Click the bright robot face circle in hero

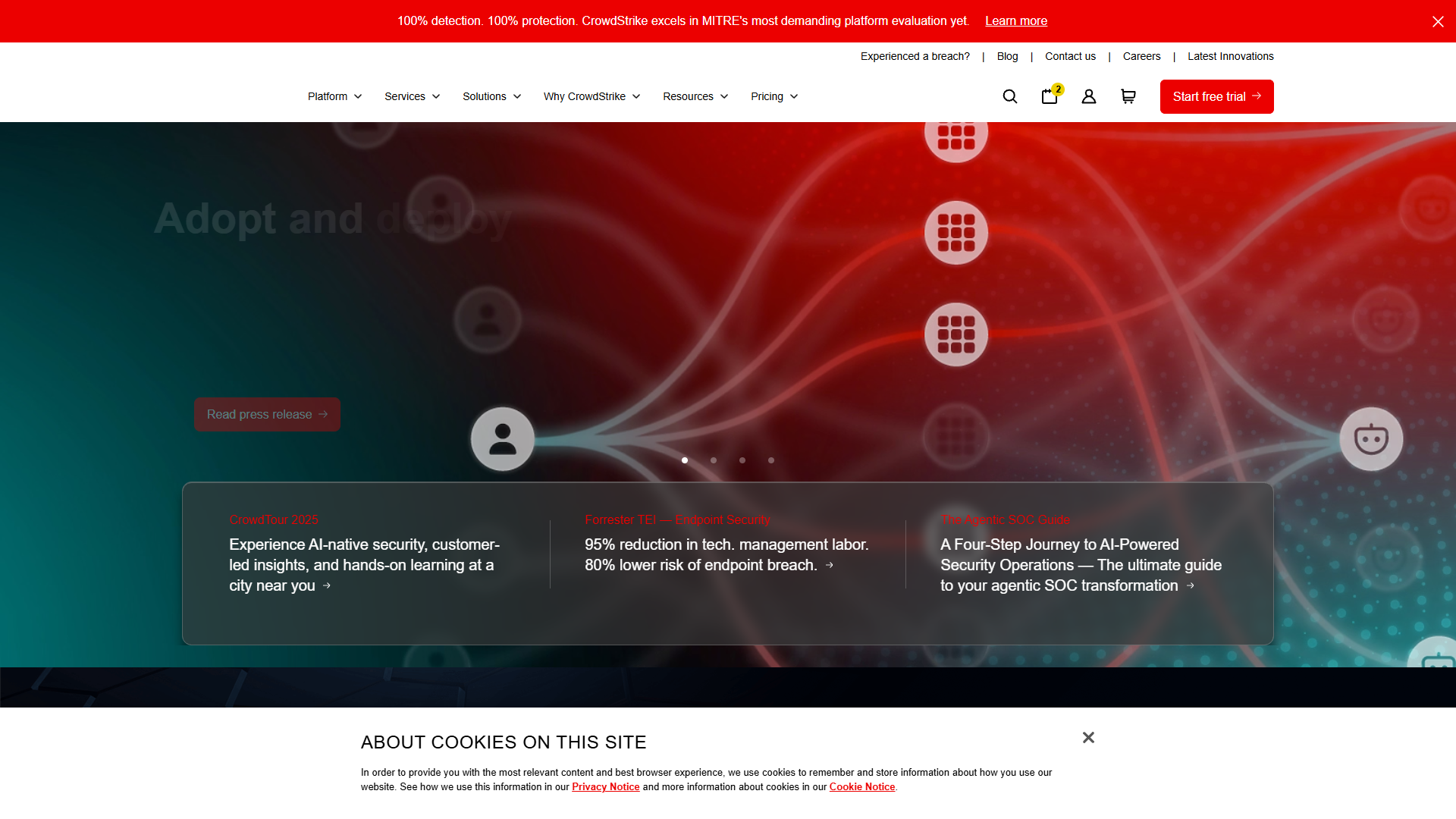click(x=1371, y=439)
